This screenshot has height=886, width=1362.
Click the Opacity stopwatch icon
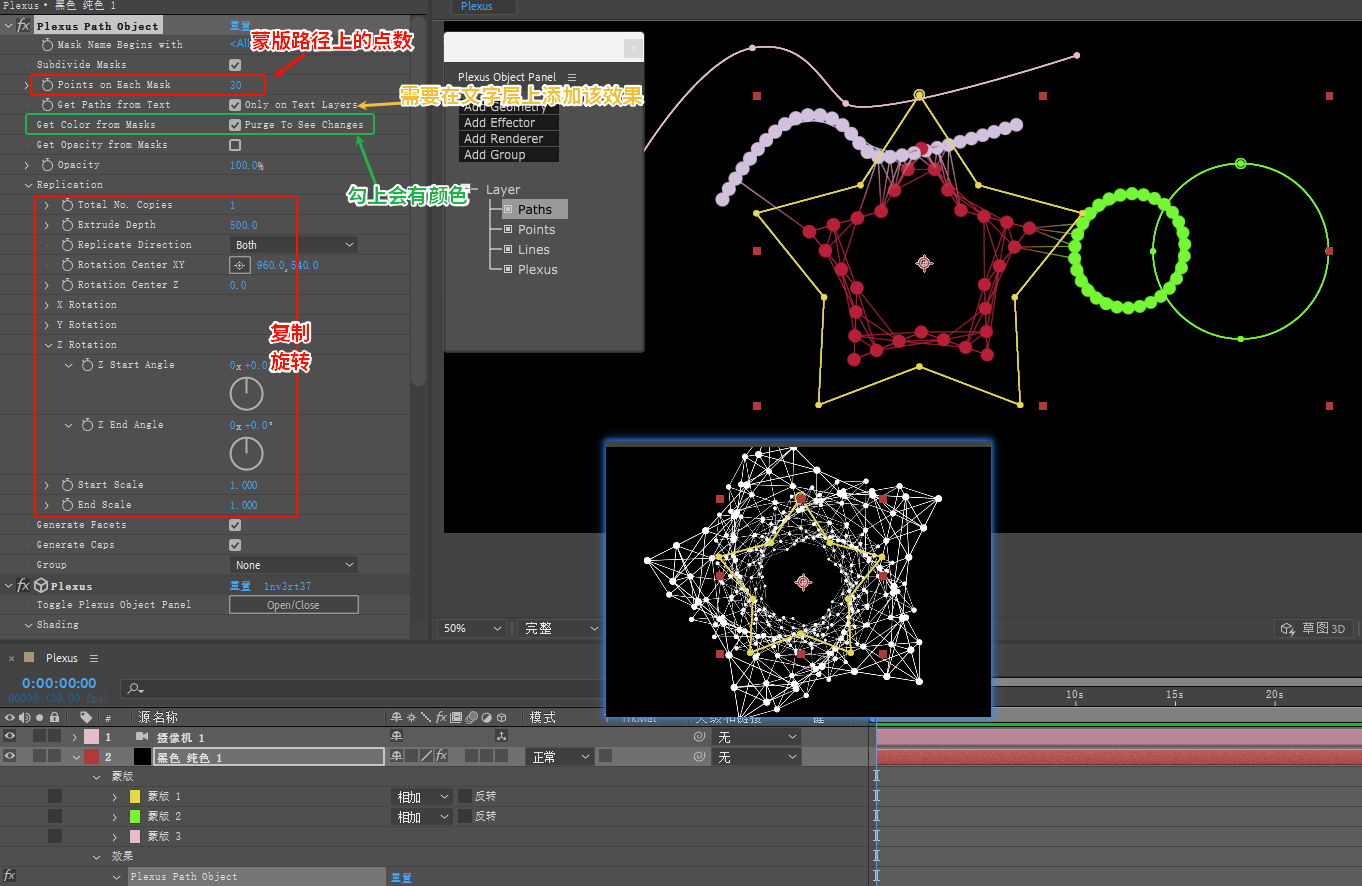pyautogui.click(x=47, y=165)
